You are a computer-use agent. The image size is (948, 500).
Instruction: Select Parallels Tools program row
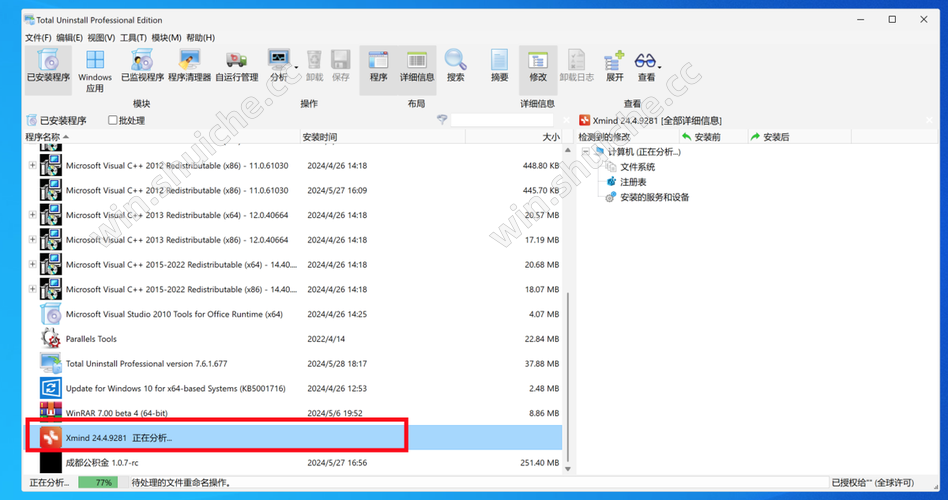293,339
